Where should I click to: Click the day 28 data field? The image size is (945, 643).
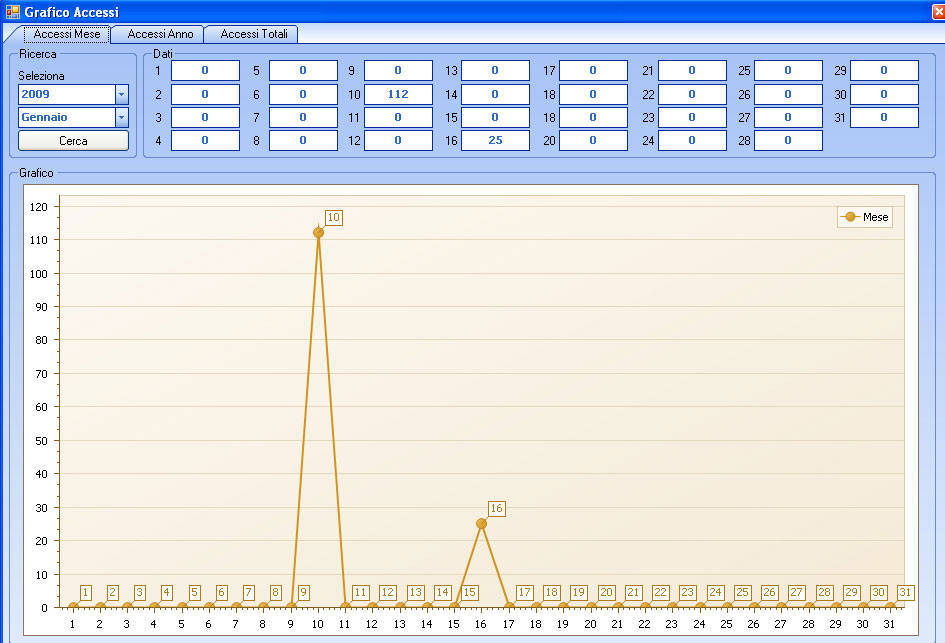(x=788, y=140)
